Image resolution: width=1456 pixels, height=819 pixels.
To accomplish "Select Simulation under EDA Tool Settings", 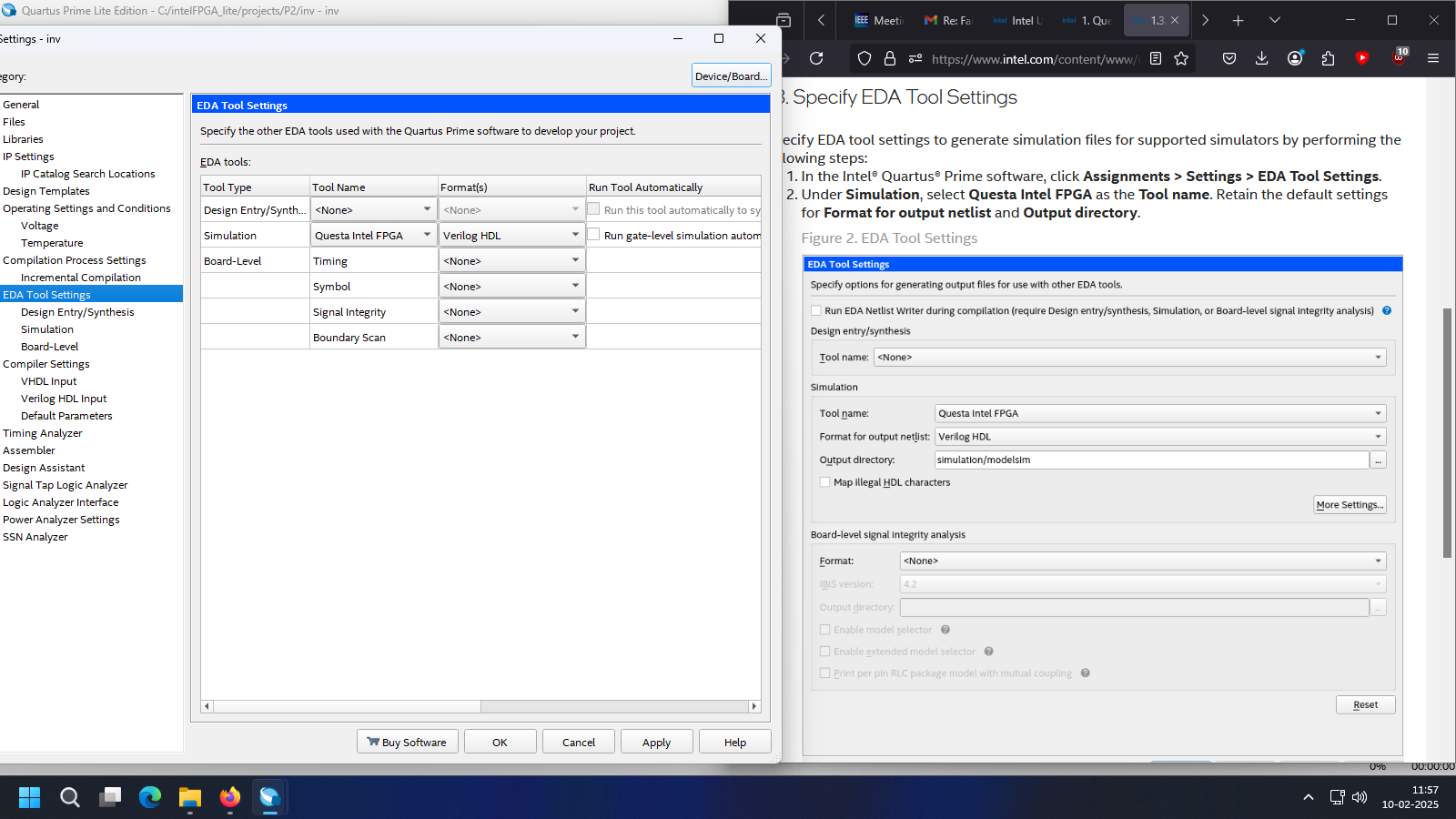I will coord(47,329).
